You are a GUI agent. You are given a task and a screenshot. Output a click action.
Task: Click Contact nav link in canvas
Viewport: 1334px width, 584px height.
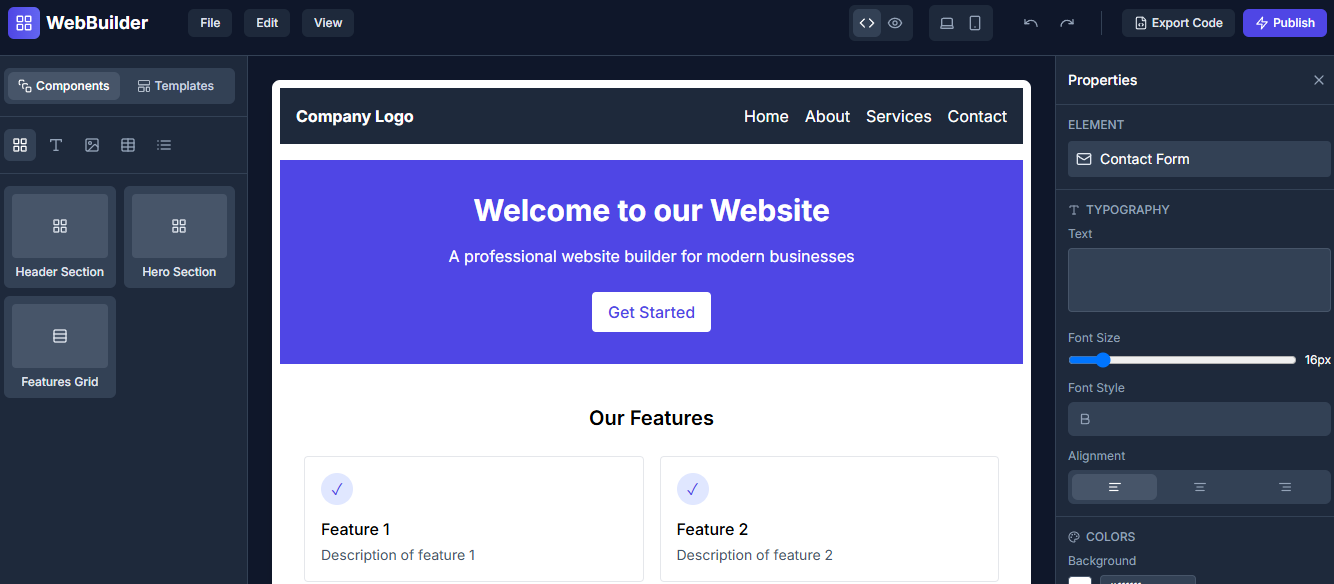(x=977, y=116)
